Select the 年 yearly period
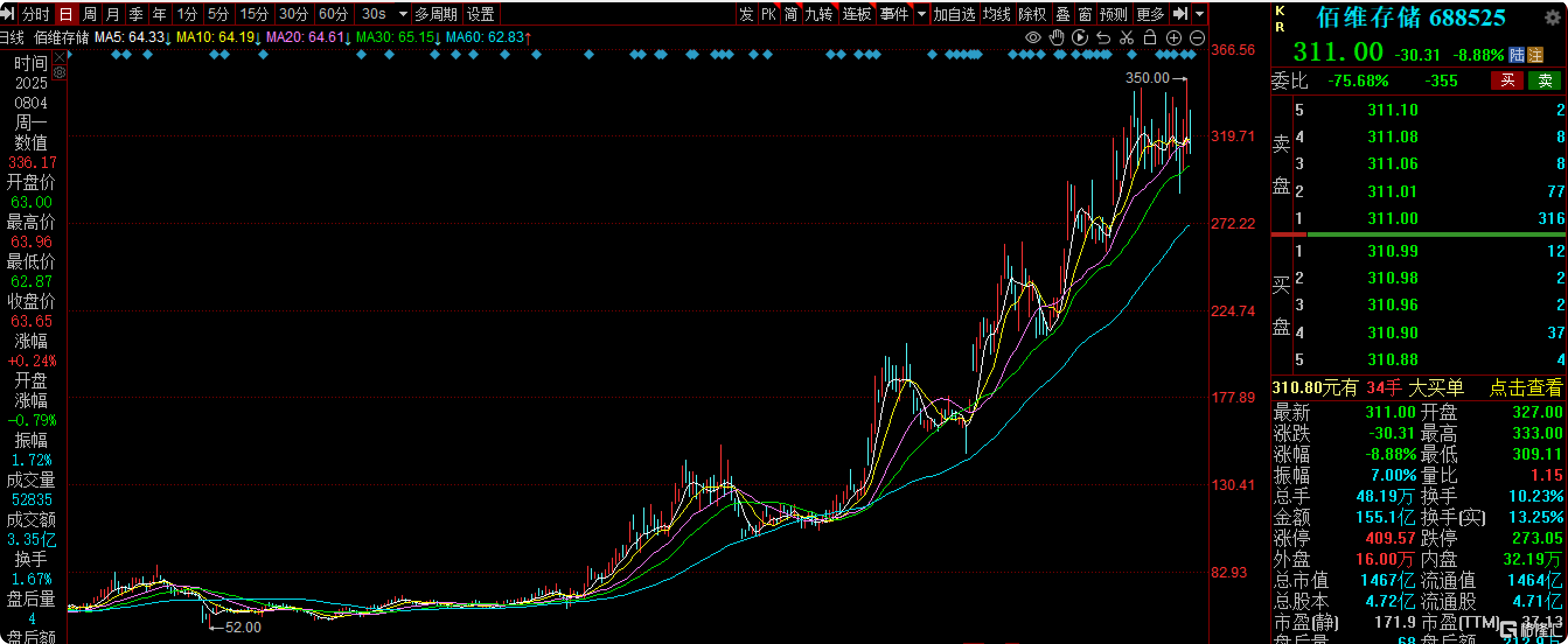 [159, 13]
